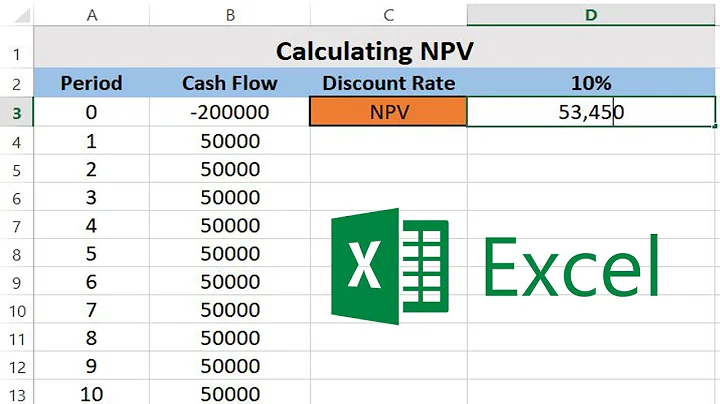Select row header 5
Image resolution: width=720 pixels, height=404 pixels.
tap(17, 170)
